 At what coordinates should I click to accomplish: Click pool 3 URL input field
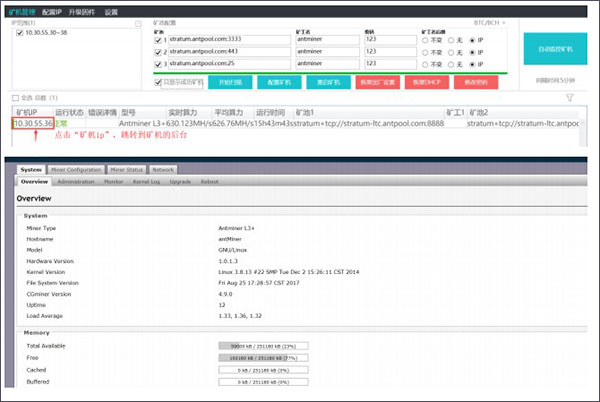click(x=229, y=64)
